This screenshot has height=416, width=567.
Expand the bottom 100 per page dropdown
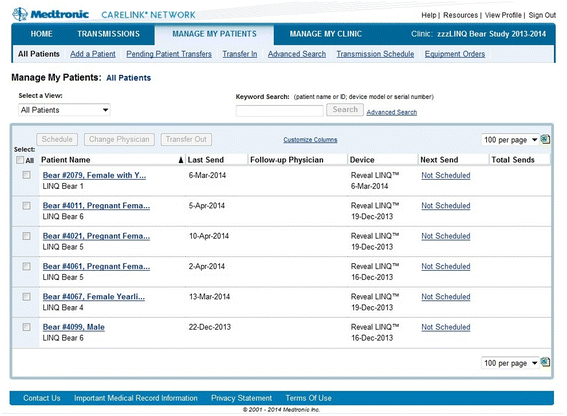point(510,363)
